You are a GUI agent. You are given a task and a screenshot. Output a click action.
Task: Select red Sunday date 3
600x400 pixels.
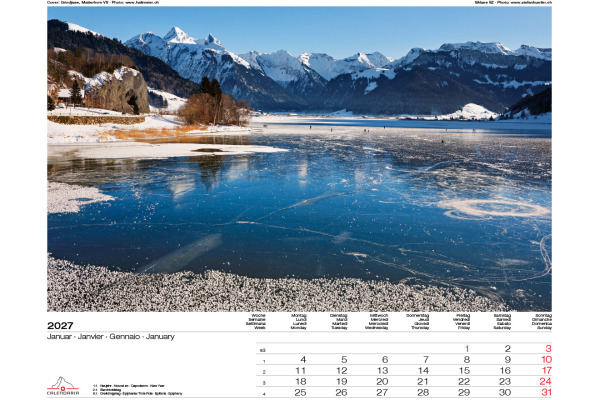[x=548, y=349]
